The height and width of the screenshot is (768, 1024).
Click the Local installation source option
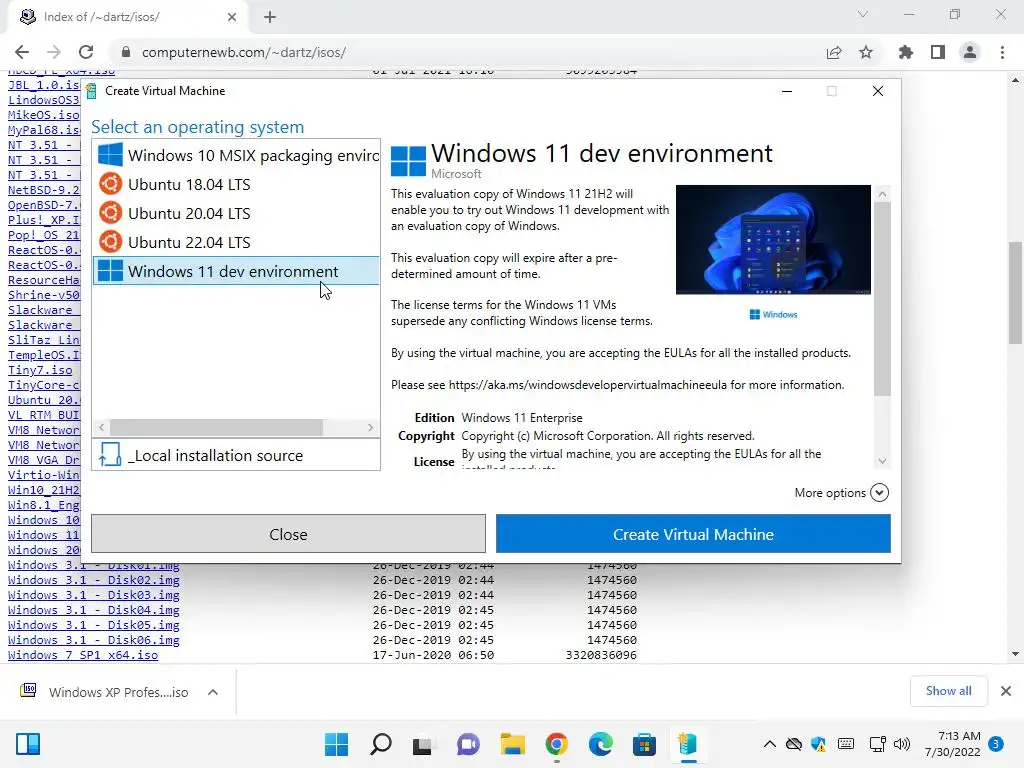point(236,455)
